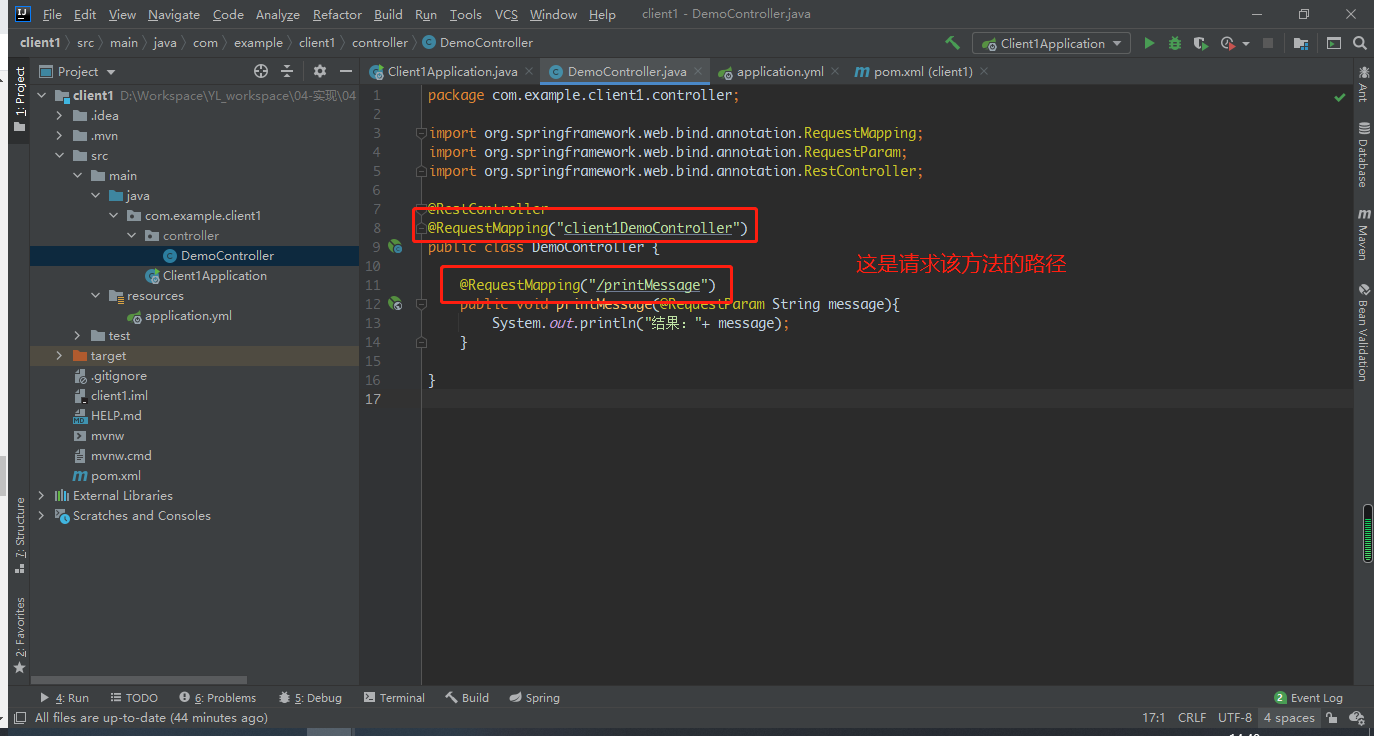
Task: Open the Event Log
Action: coord(1308,697)
